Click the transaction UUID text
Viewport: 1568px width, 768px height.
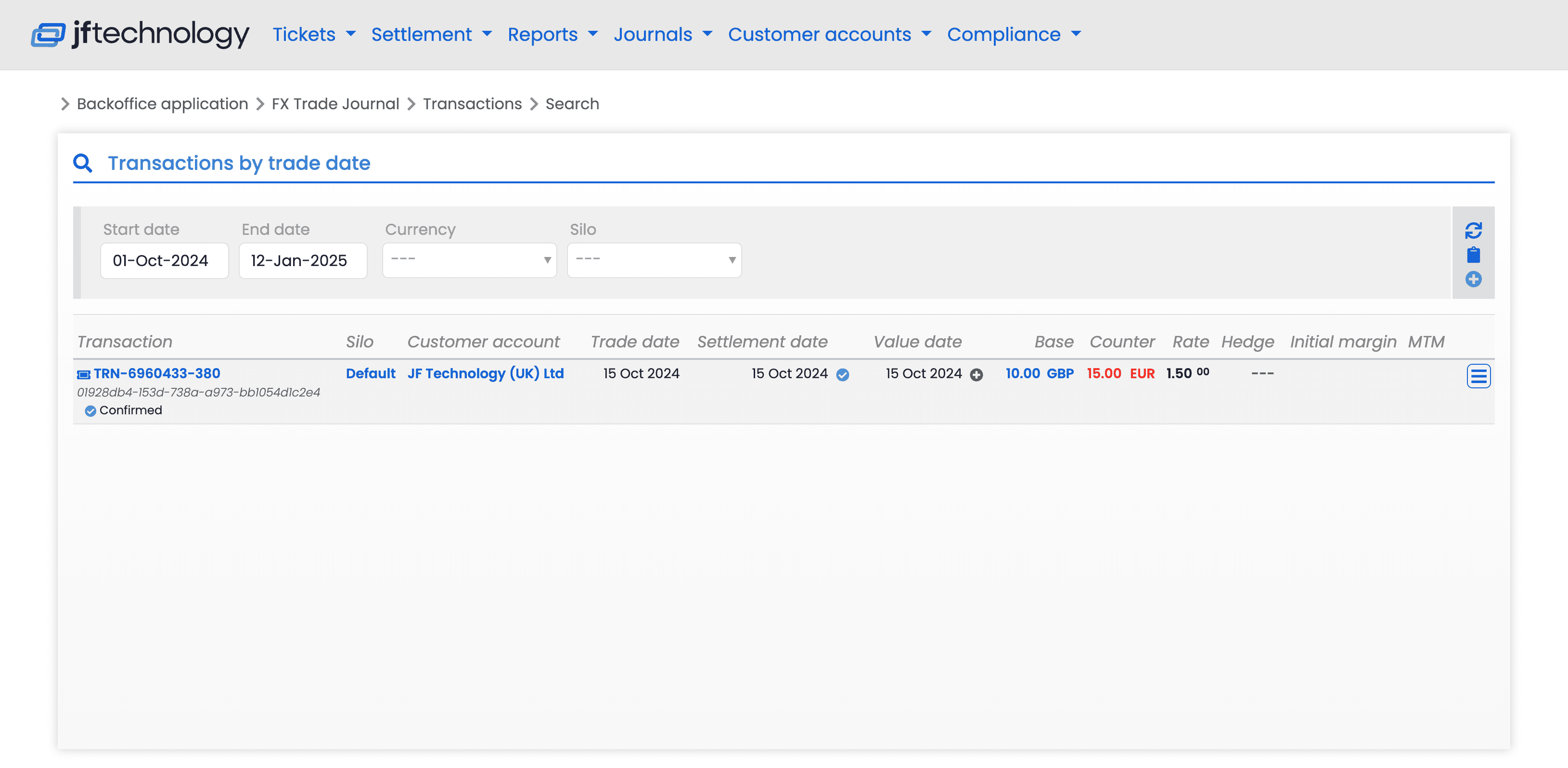pyautogui.click(x=198, y=393)
